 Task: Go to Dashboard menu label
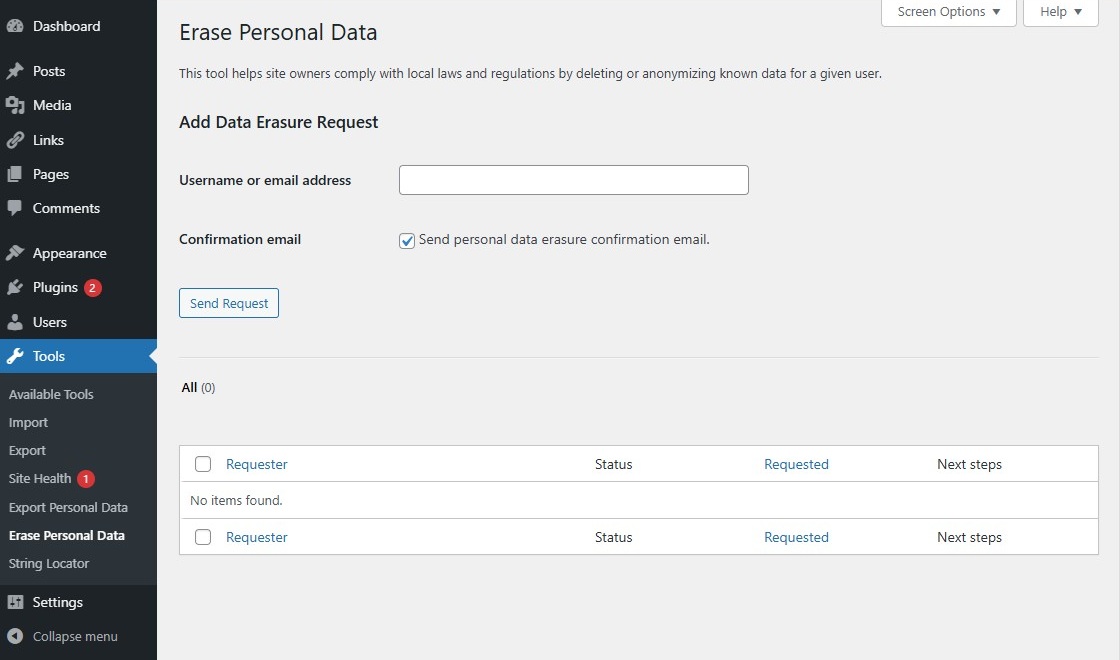(66, 26)
